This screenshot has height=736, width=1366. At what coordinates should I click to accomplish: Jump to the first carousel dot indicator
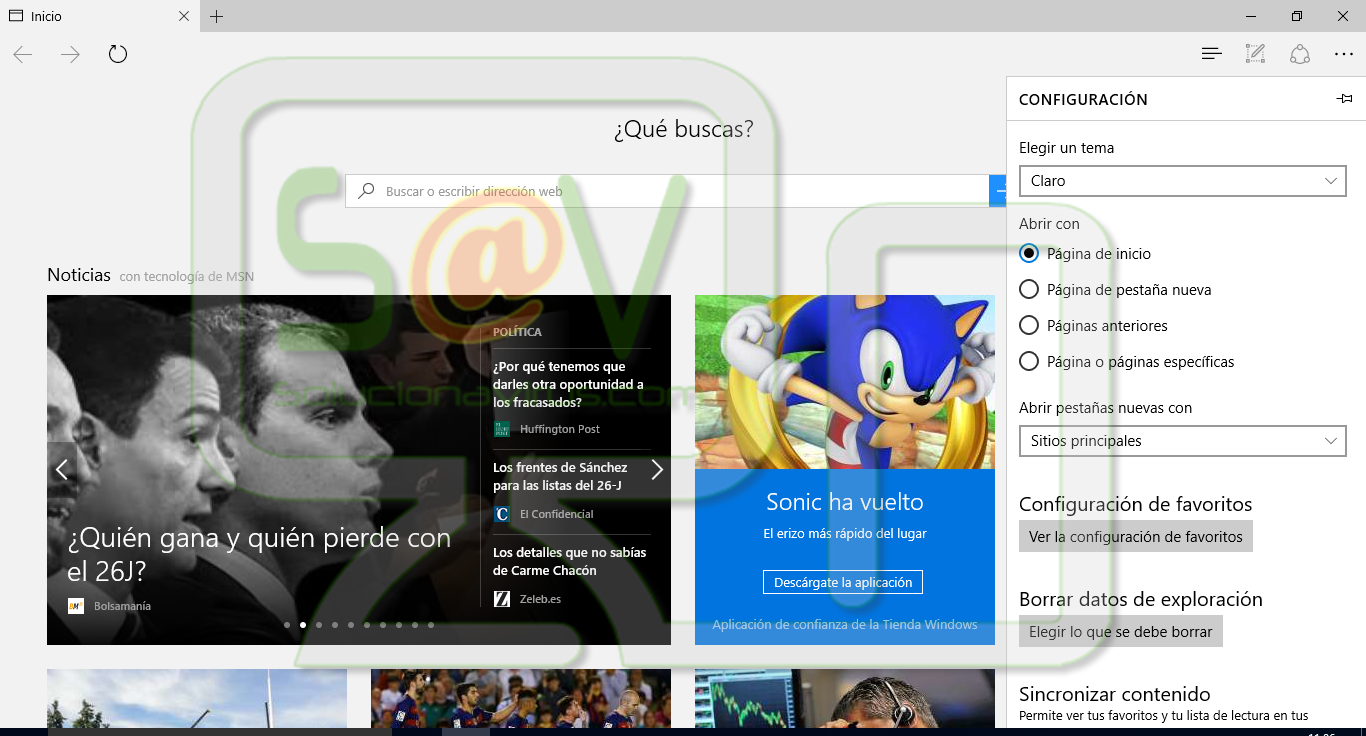[287, 625]
